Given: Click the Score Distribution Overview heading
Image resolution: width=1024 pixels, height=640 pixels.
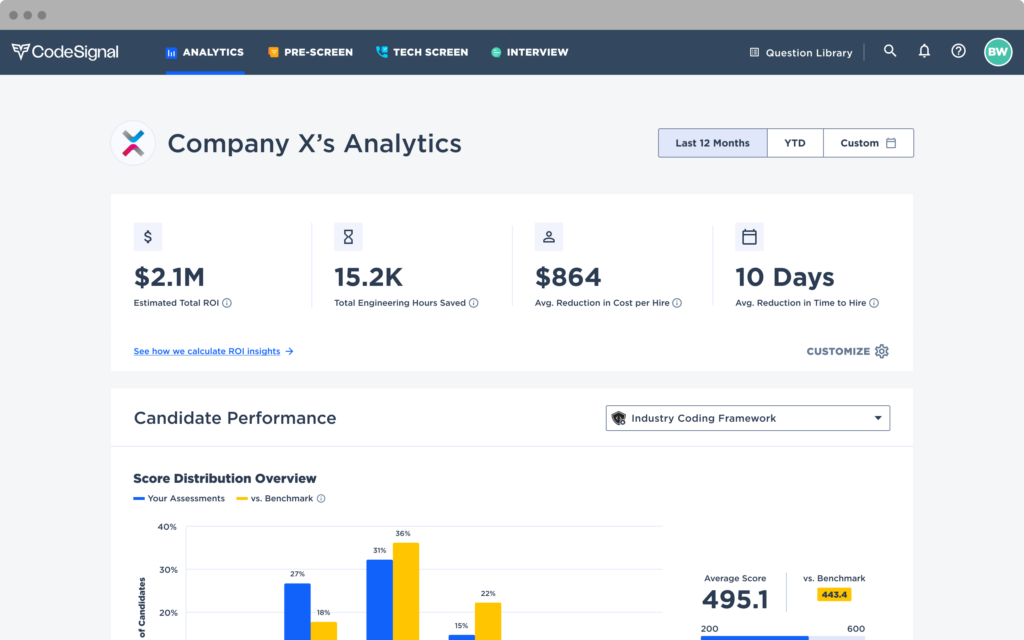Looking at the screenshot, I should pos(225,479).
